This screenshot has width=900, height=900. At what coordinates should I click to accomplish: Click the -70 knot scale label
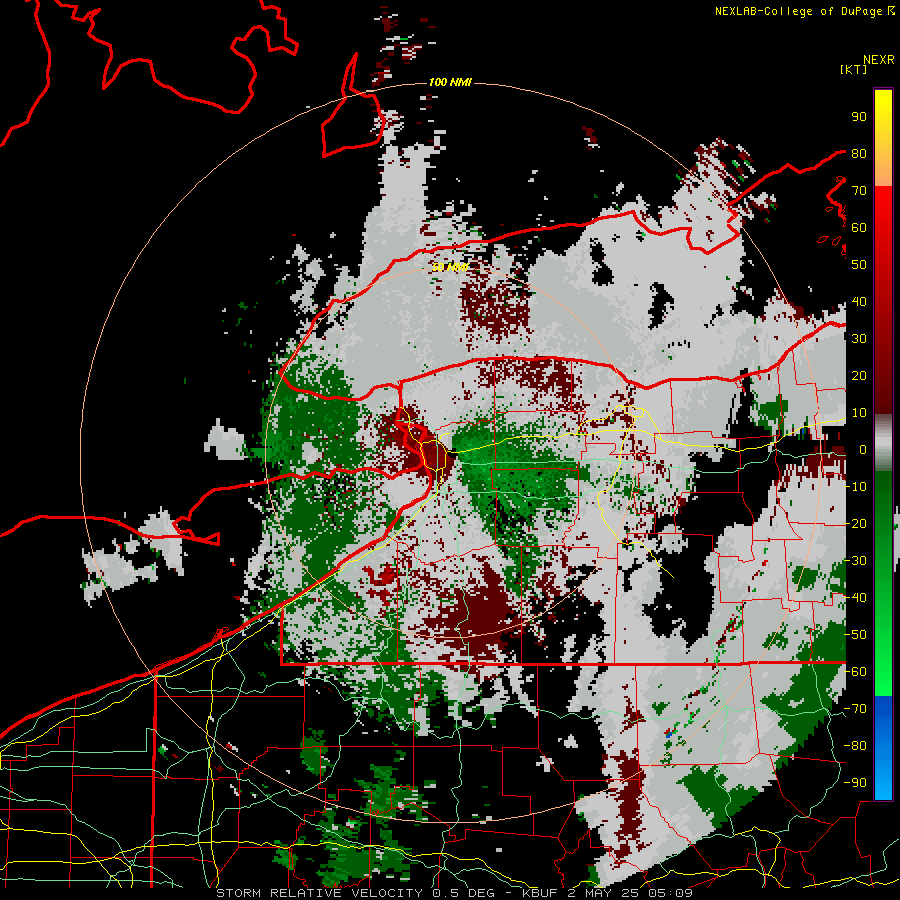[x=856, y=709]
